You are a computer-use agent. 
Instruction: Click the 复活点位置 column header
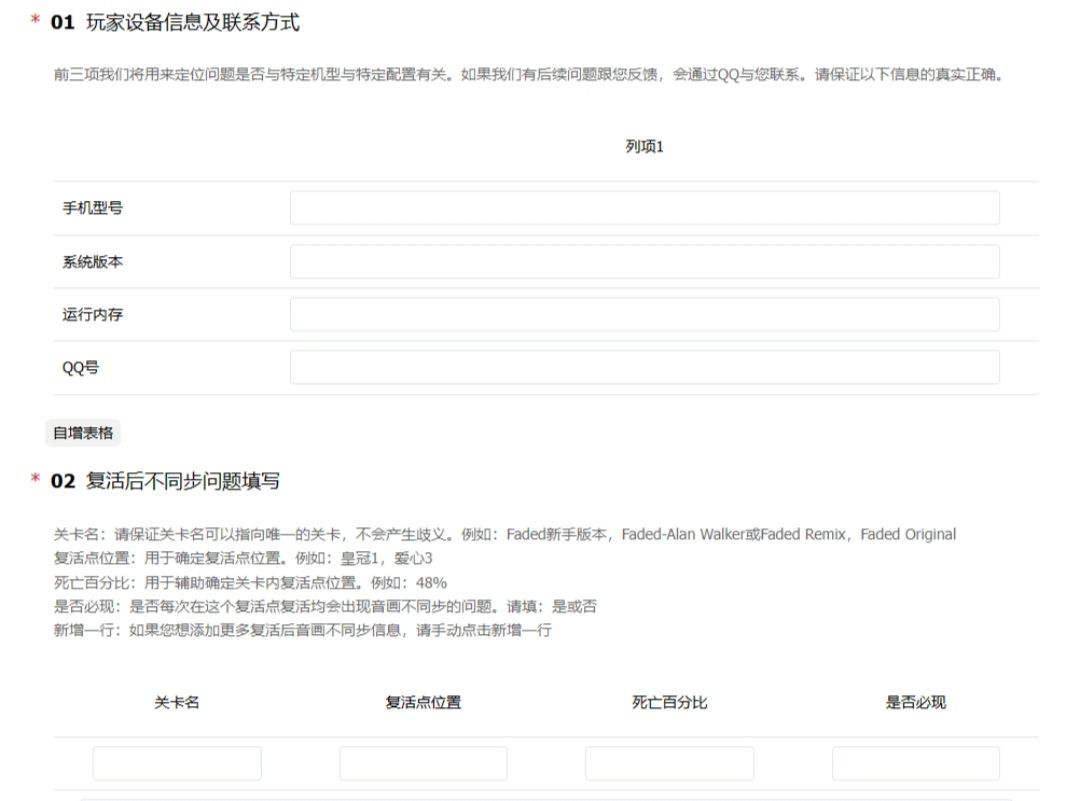point(423,703)
